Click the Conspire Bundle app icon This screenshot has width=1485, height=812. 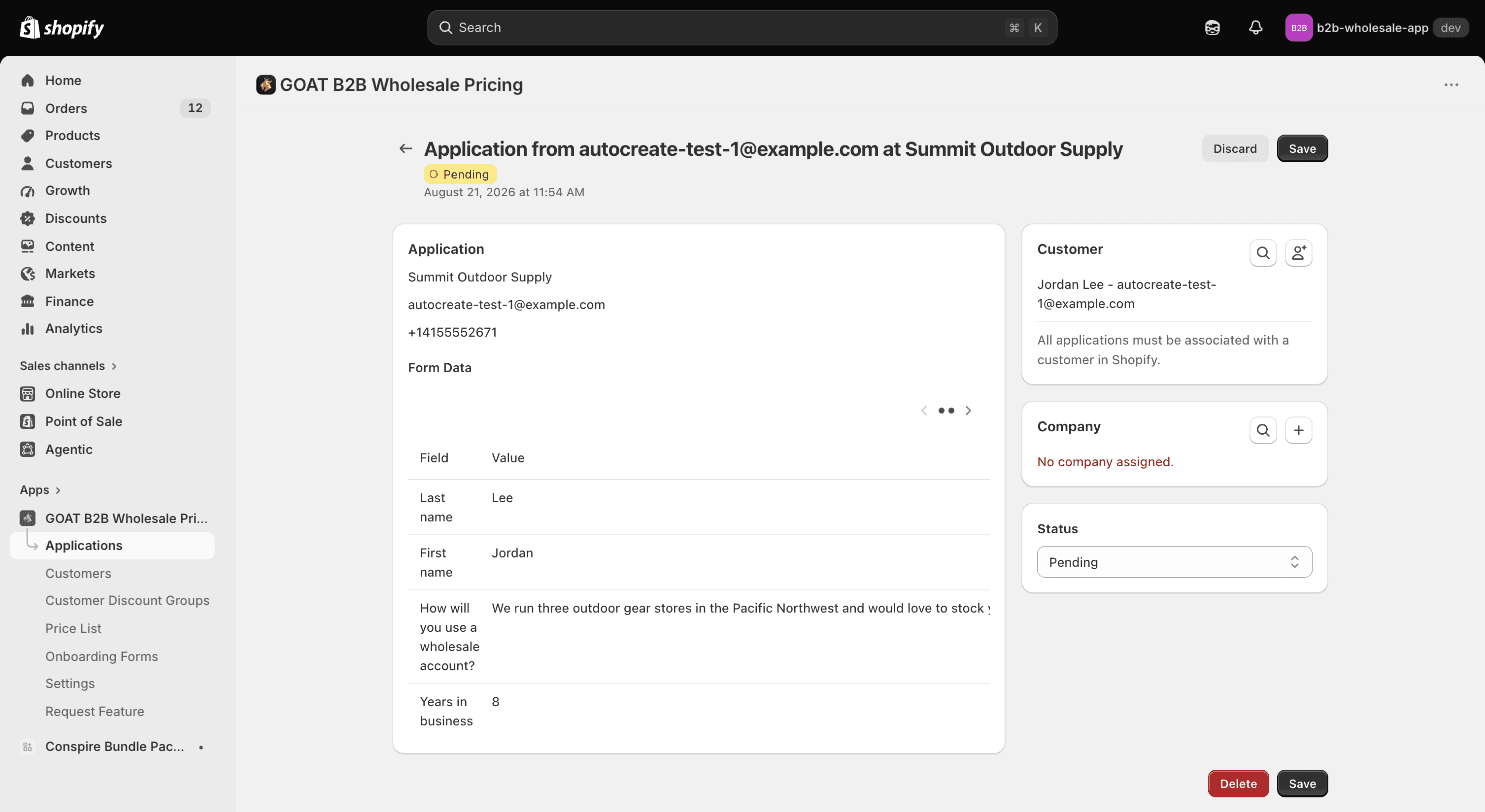point(28,747)
